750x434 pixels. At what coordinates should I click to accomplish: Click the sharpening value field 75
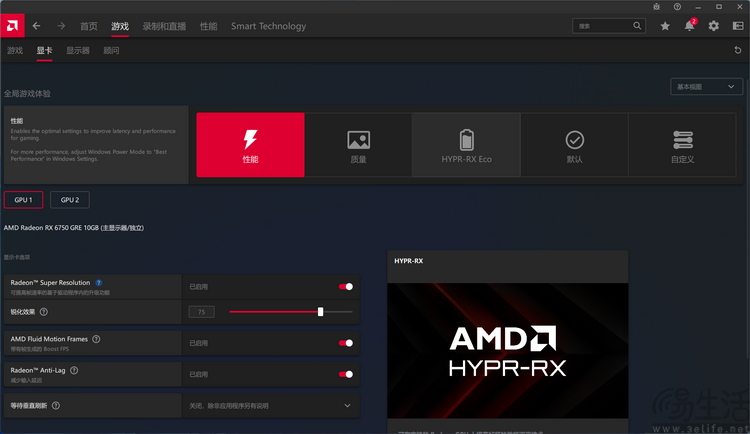(x=201, y=312)
